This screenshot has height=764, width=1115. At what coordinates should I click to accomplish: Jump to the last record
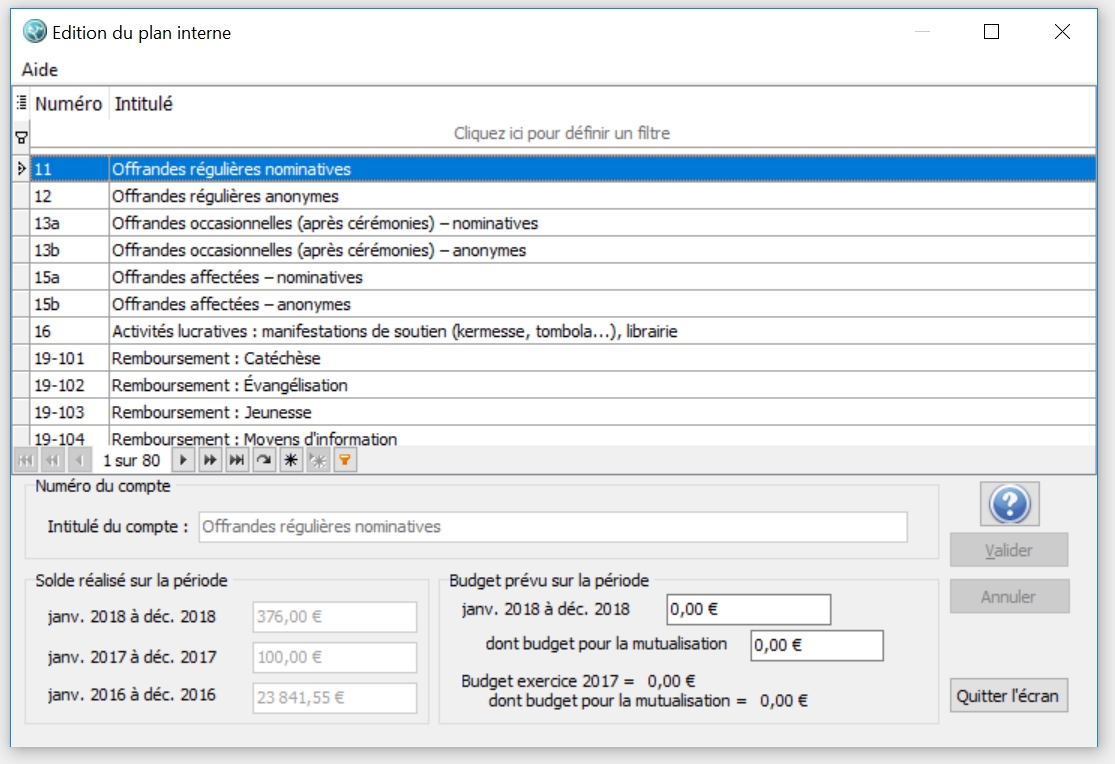click(237, 460)
